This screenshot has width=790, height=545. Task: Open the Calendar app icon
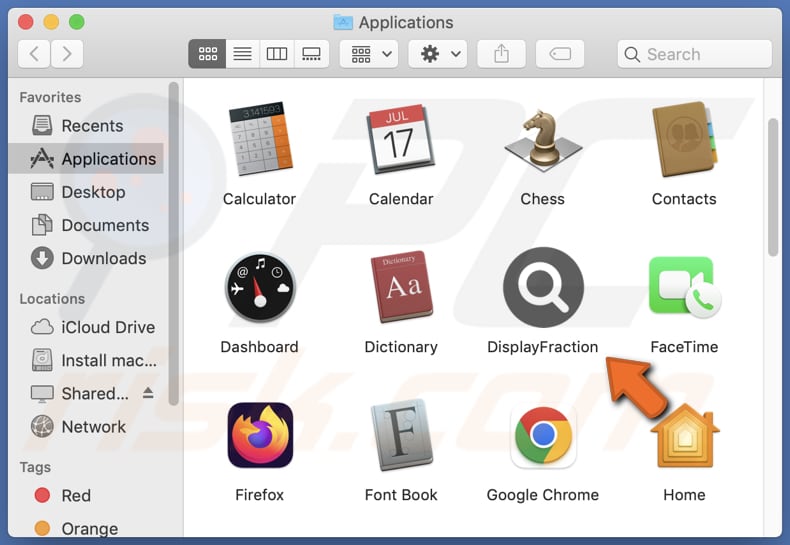(x=401, y=139)
